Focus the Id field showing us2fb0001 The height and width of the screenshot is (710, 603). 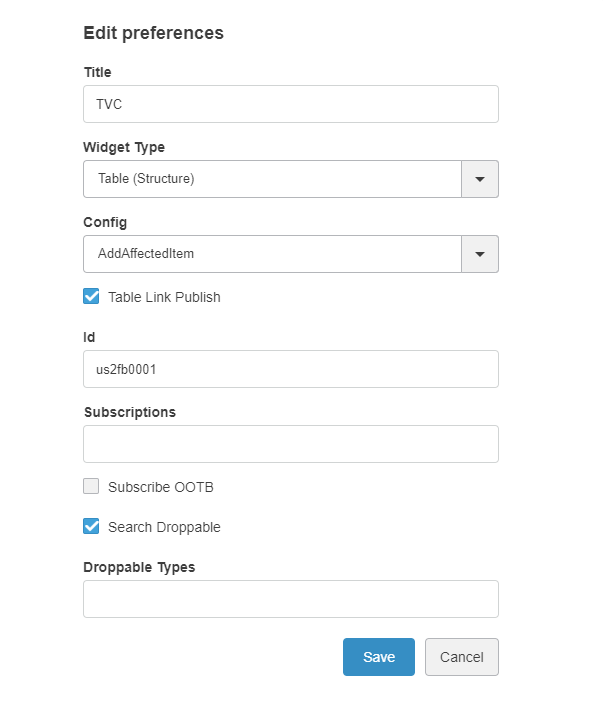click(x=290, y=369)
